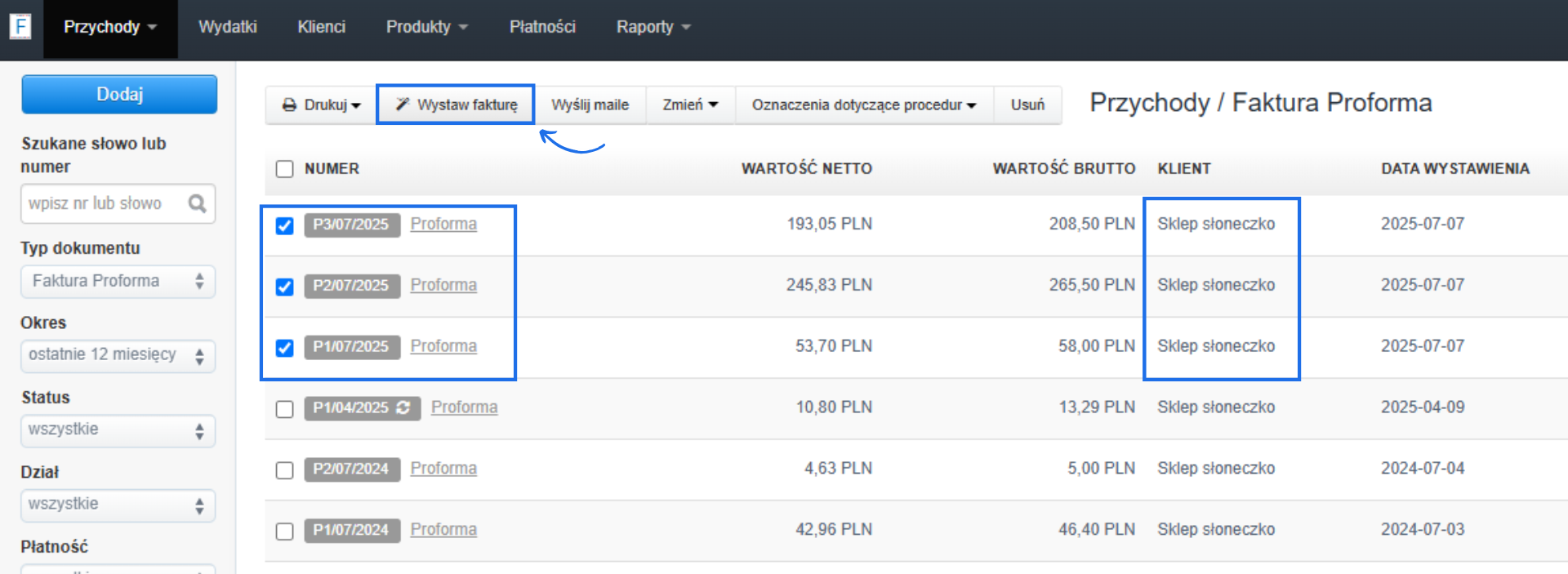Screen dimensions: 1568x574
Task: Click the app logo icon
Action: coord(20,27)
